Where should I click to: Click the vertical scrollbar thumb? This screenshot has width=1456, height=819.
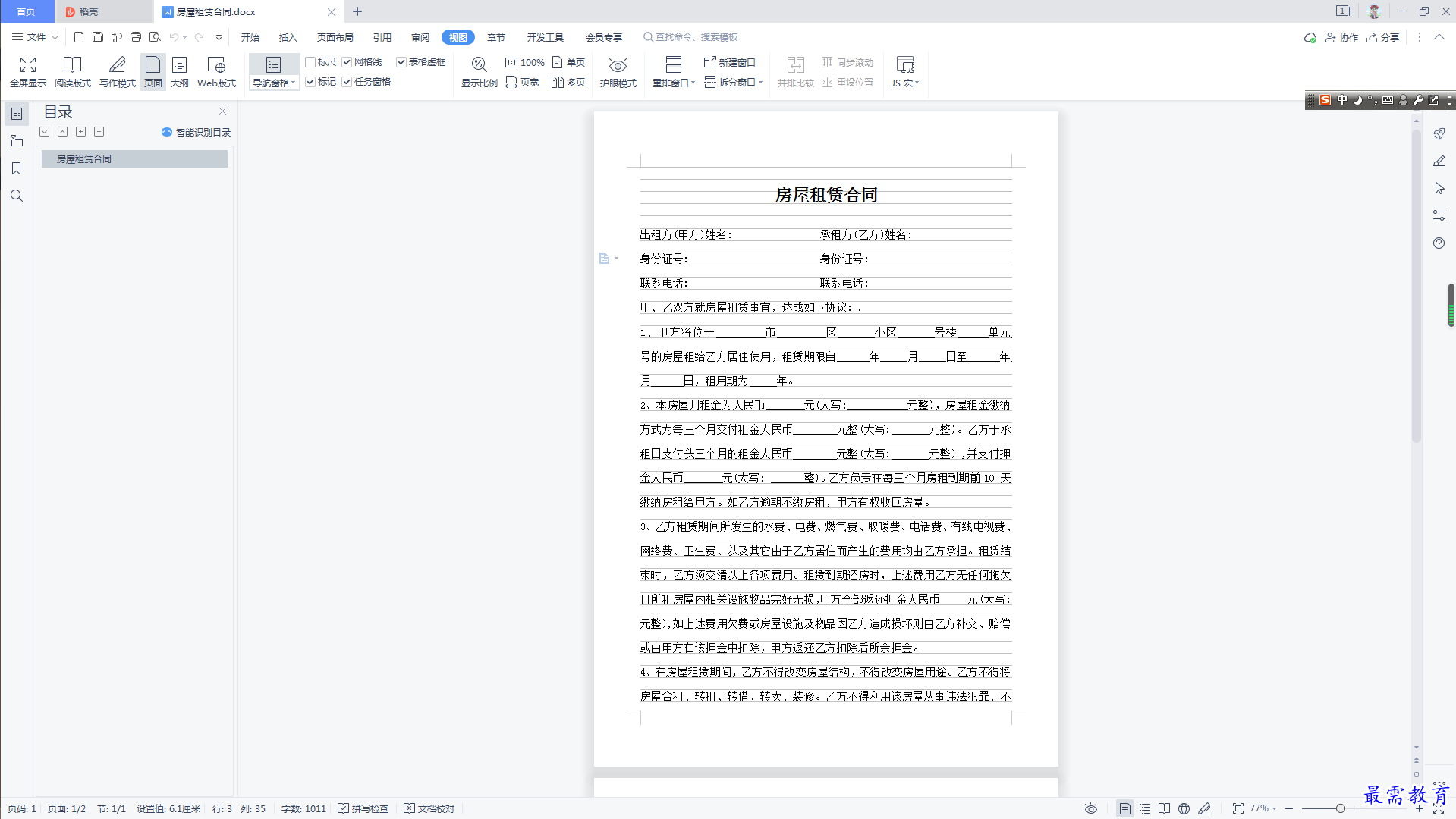(1416, 284)
